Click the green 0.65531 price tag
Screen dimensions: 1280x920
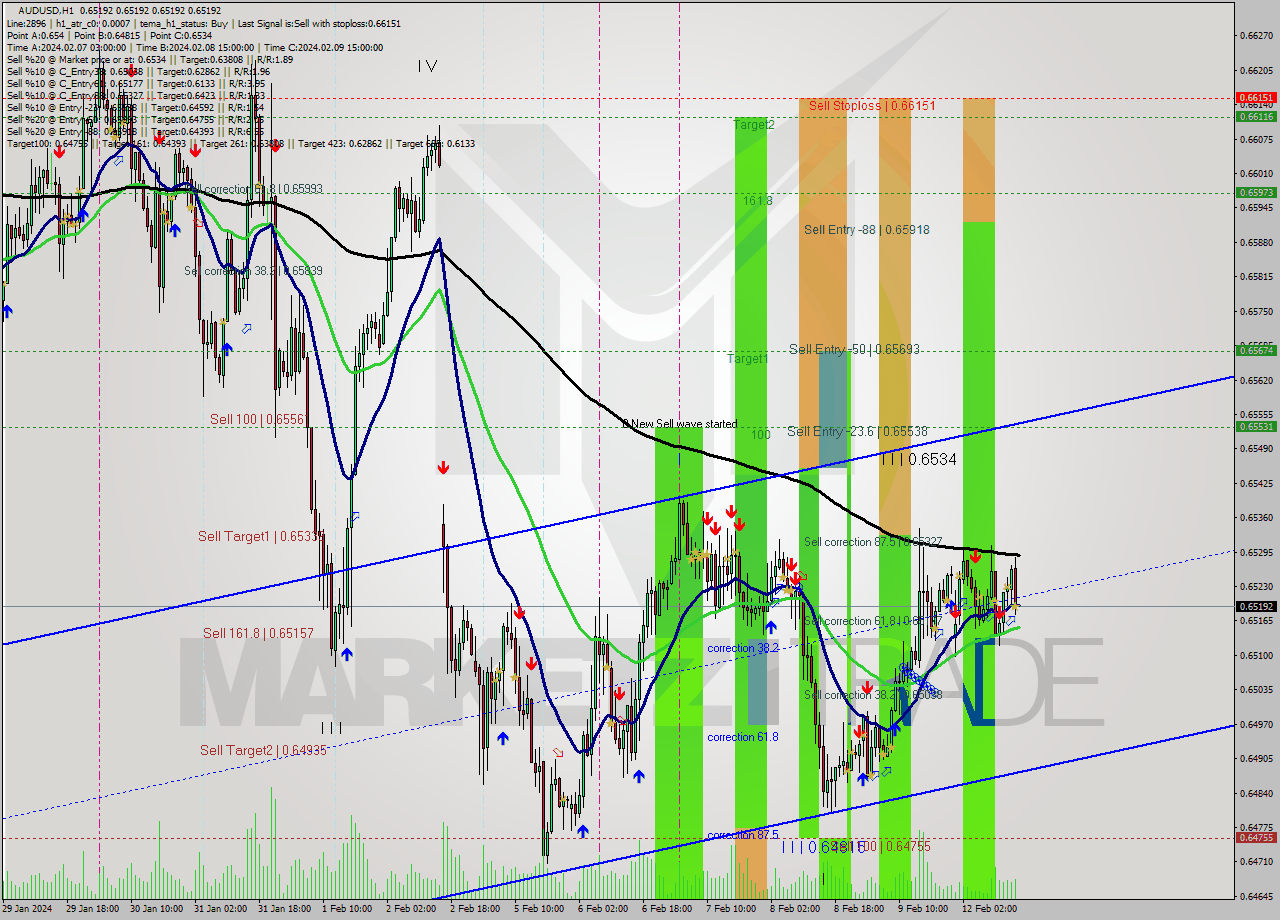point(1256,426)
